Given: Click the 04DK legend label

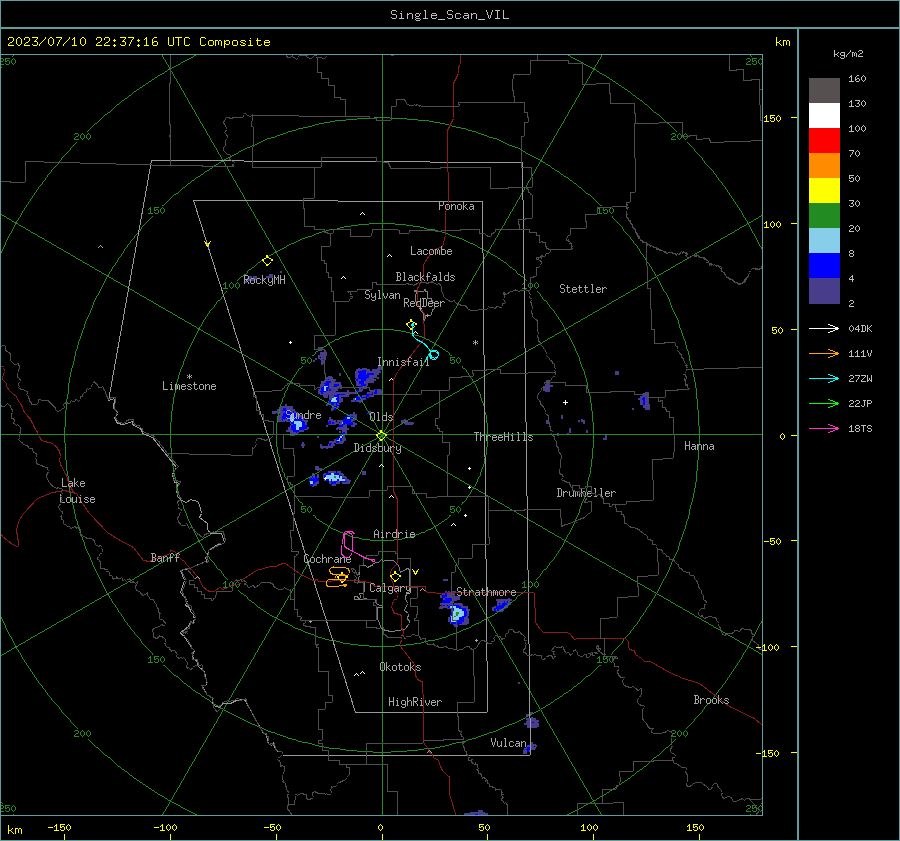Looking at the screenshot, I should pos(860,328).
